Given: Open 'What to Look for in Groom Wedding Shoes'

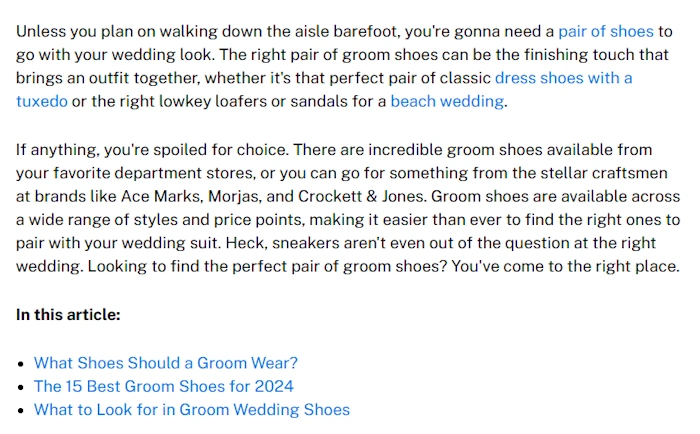Looking at the screenshot, I should (x=192, y=409).
